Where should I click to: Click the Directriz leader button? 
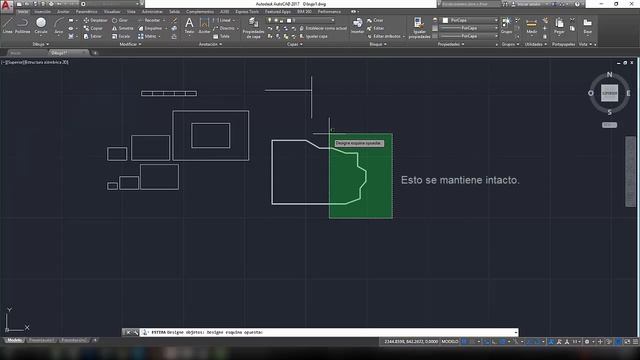tap(225, 28)
